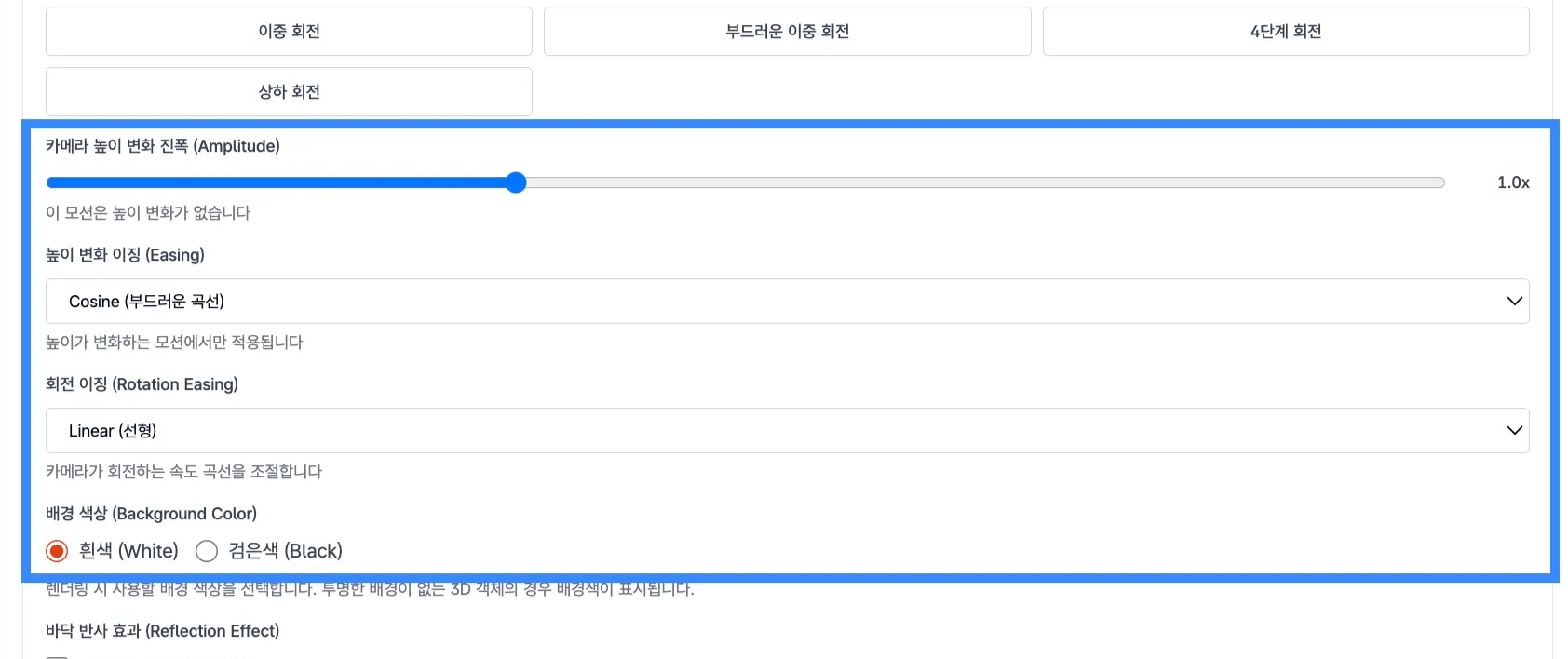Select the 검은색 (Black) background radio button
1568x659 pixels.
[x=207, y=551]
